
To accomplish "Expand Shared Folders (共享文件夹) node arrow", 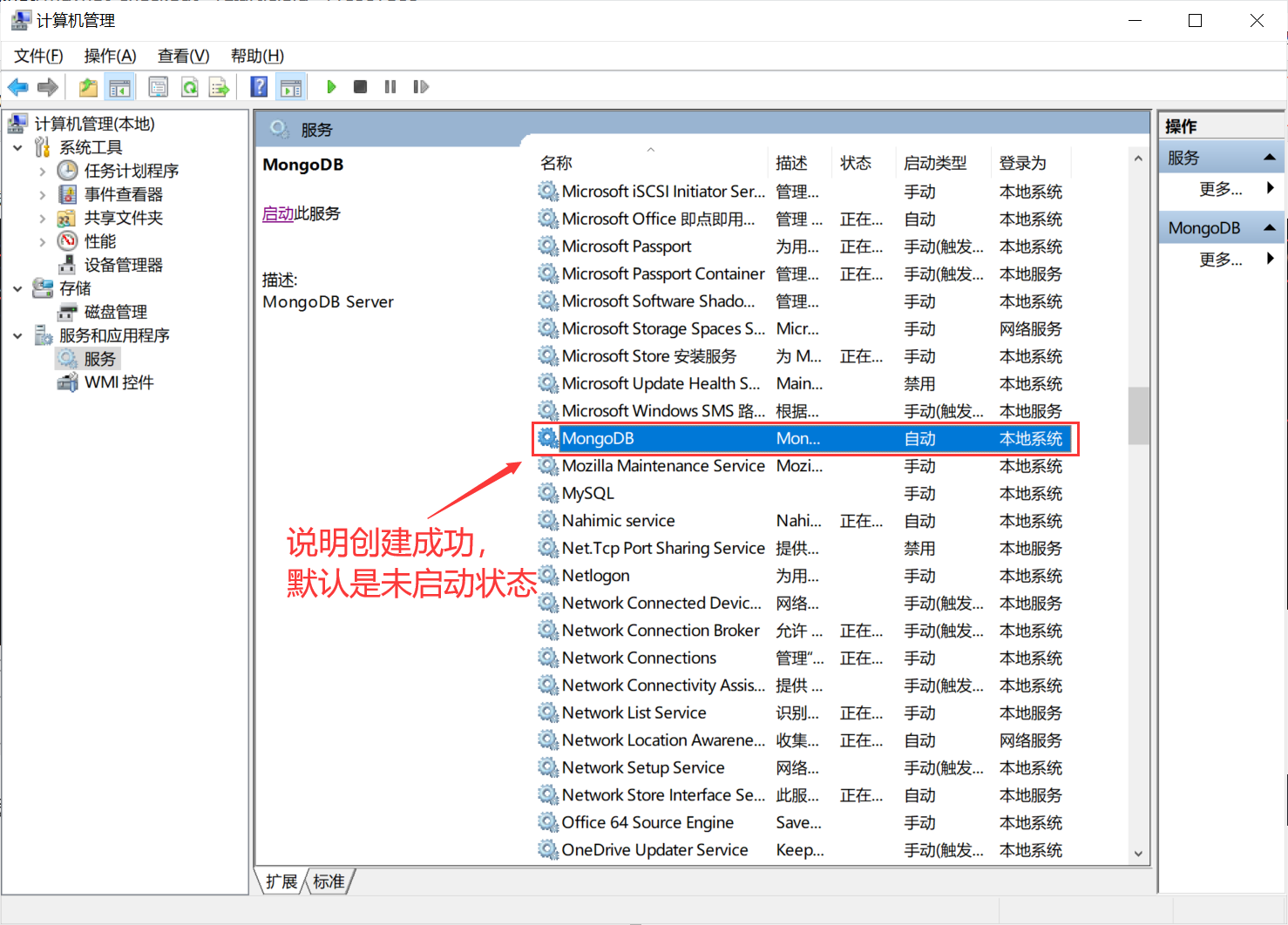I will 42,219.
